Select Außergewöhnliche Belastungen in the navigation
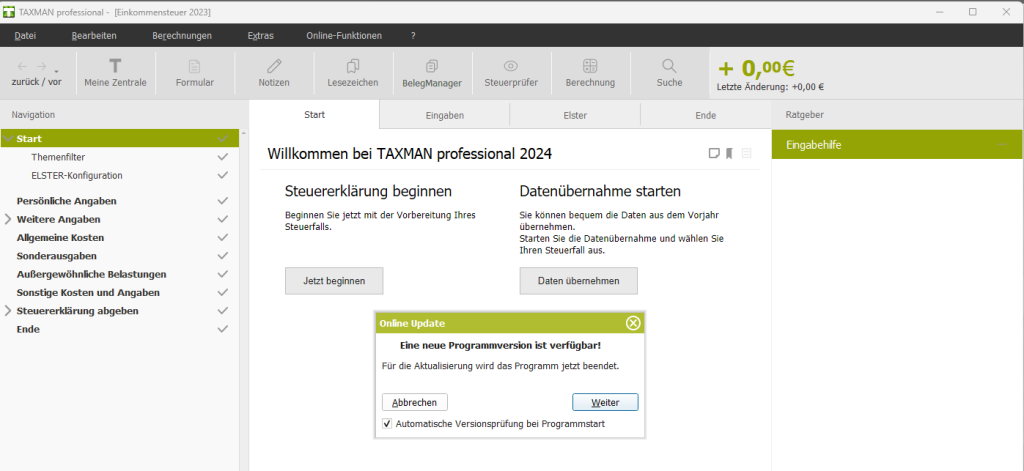 click(x=91, y=274)
